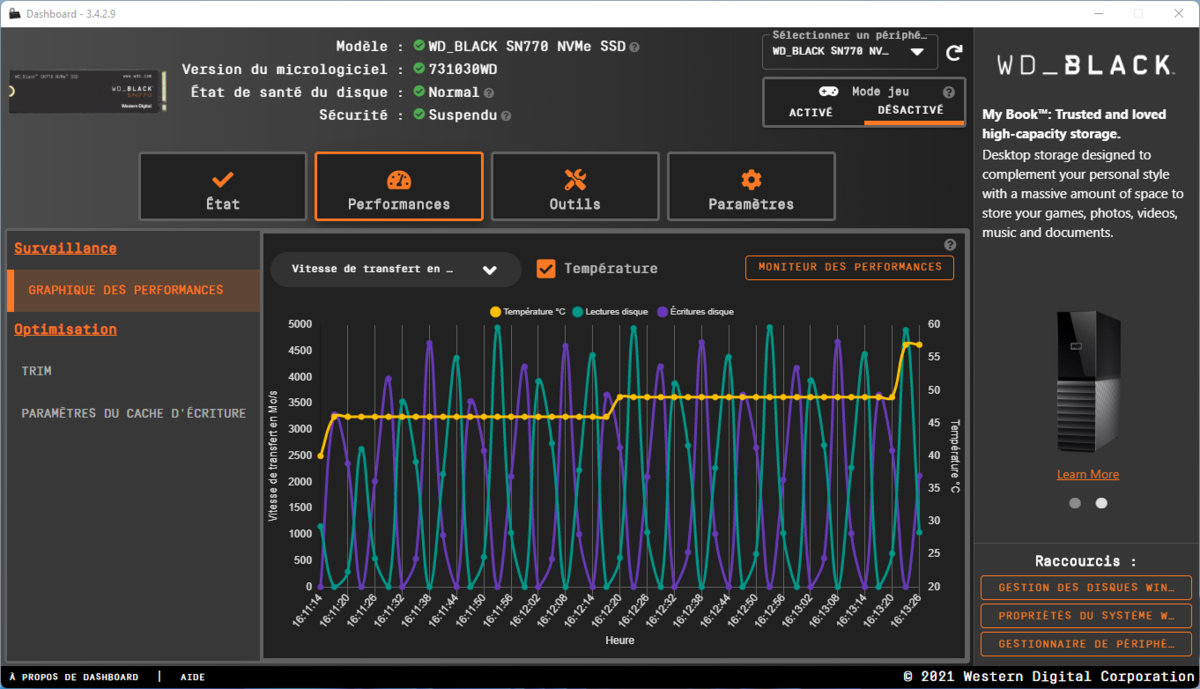Click MONITEUR DES PERFORMANCES button
This screenshot has height=689, width=1200.
pyautogui.click(x=850, y=268)
